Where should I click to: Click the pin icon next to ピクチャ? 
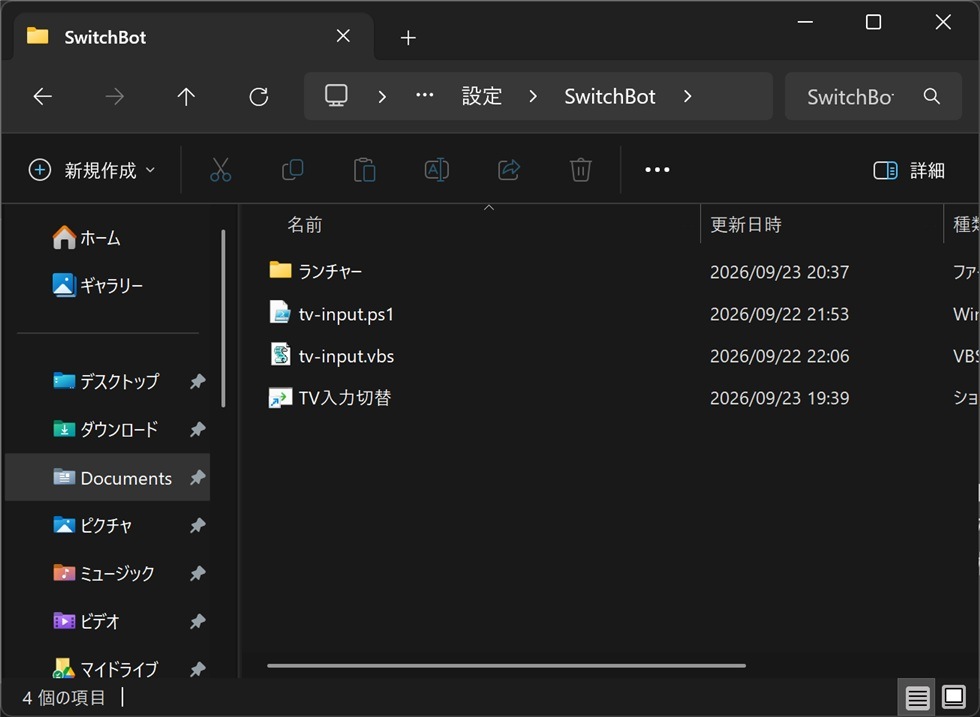pyautogui.click(x=198, y=526)
